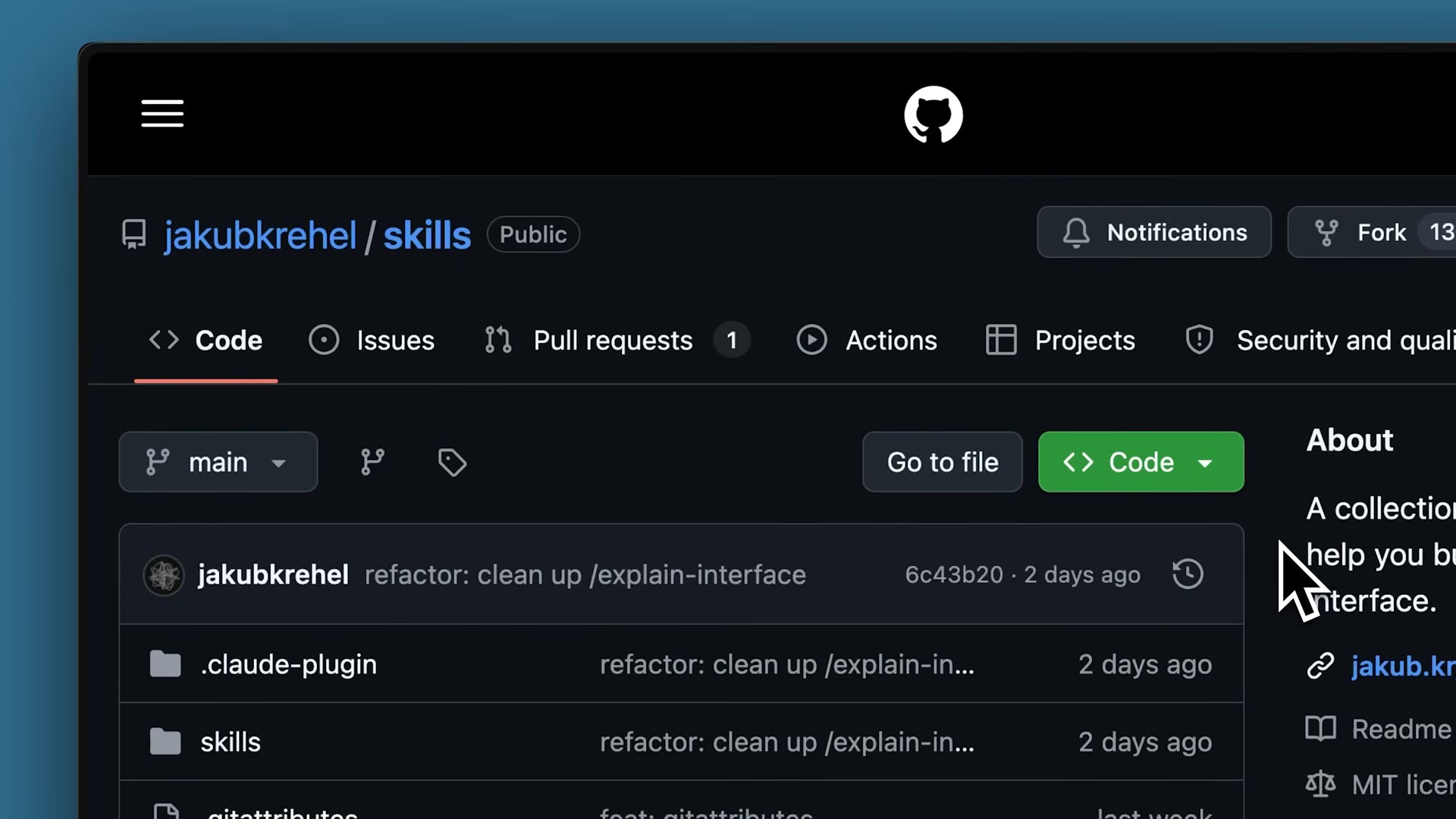The image size is (1456, 819).
Task: Open commit hash 6c43b20
Action: (x=954, y=575)
